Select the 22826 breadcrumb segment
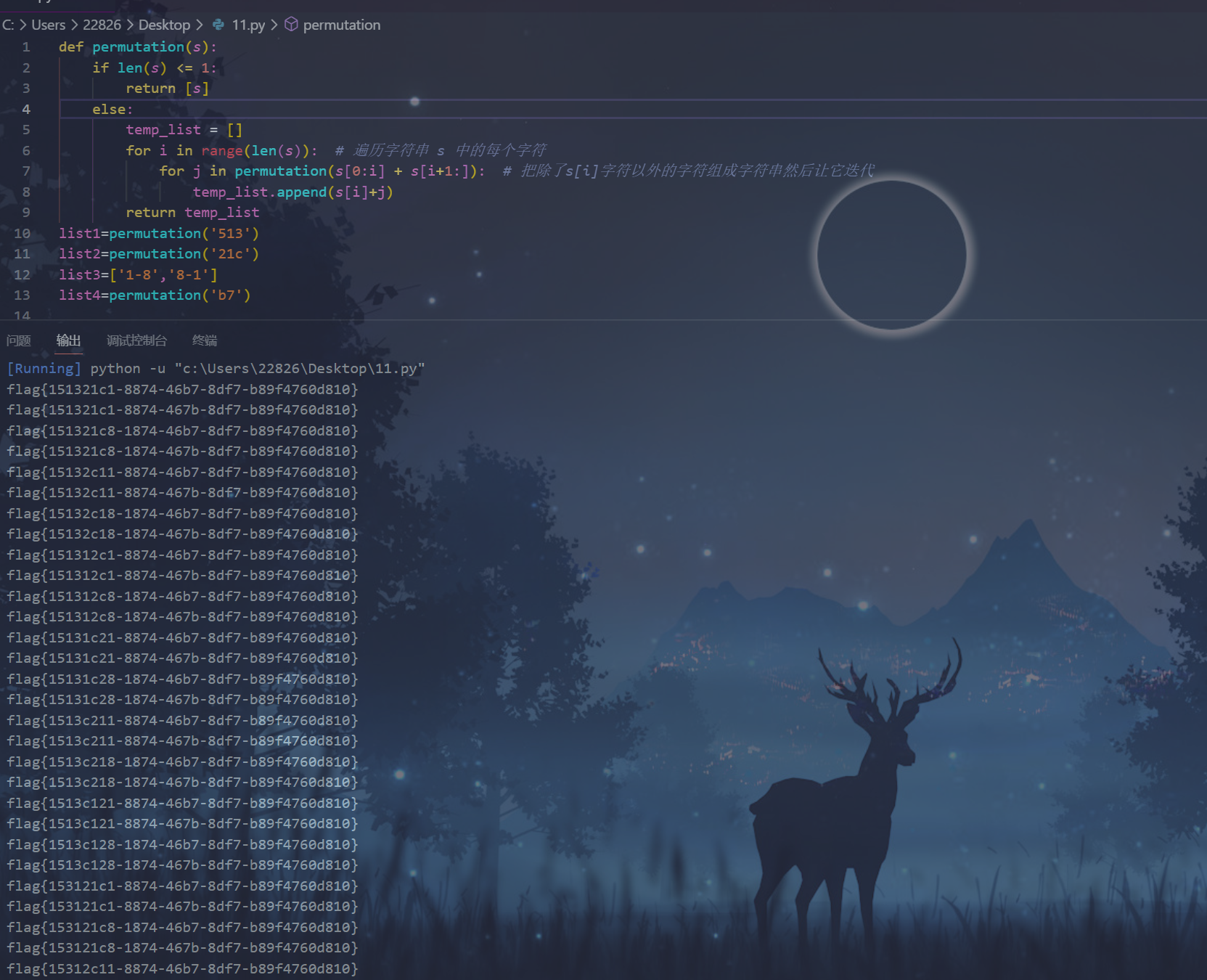This screenshot has height=980, width=1207. pyautogui.click(x=102, y=25)
